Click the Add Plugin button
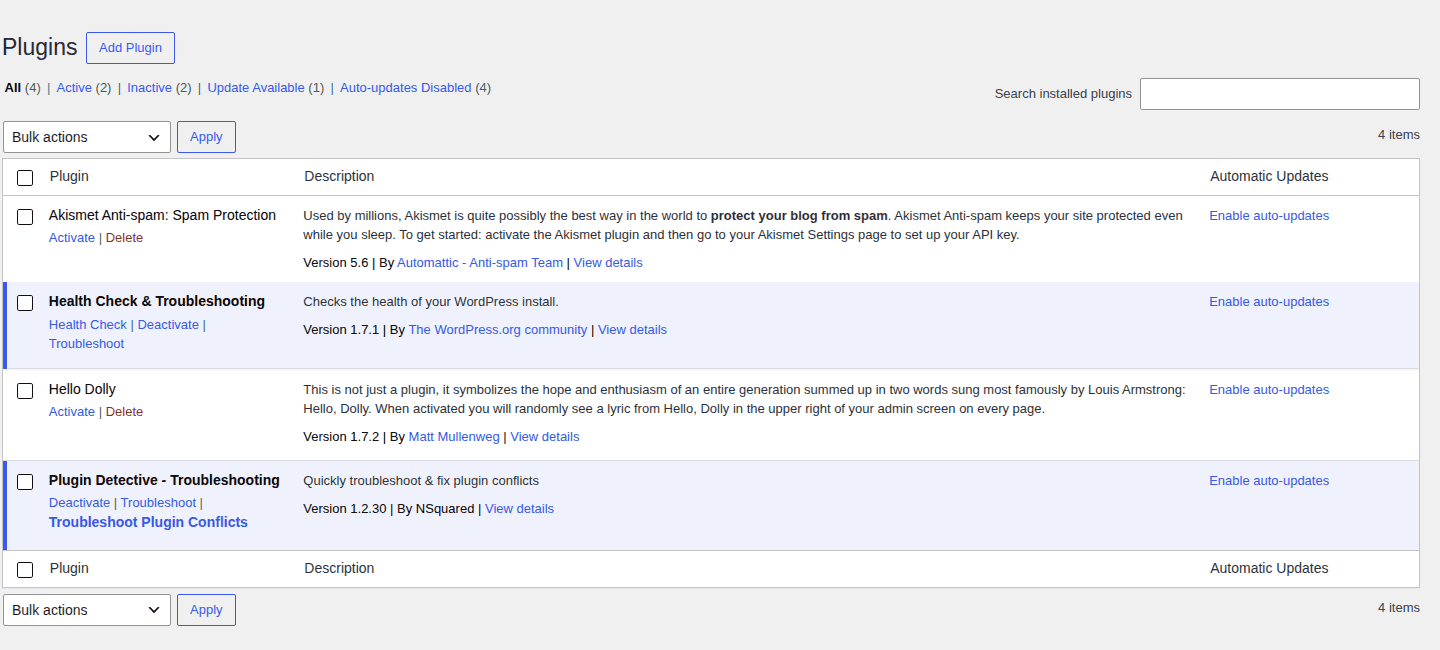This screenshot has width=1440, height=650. click(x=130, y=48)
